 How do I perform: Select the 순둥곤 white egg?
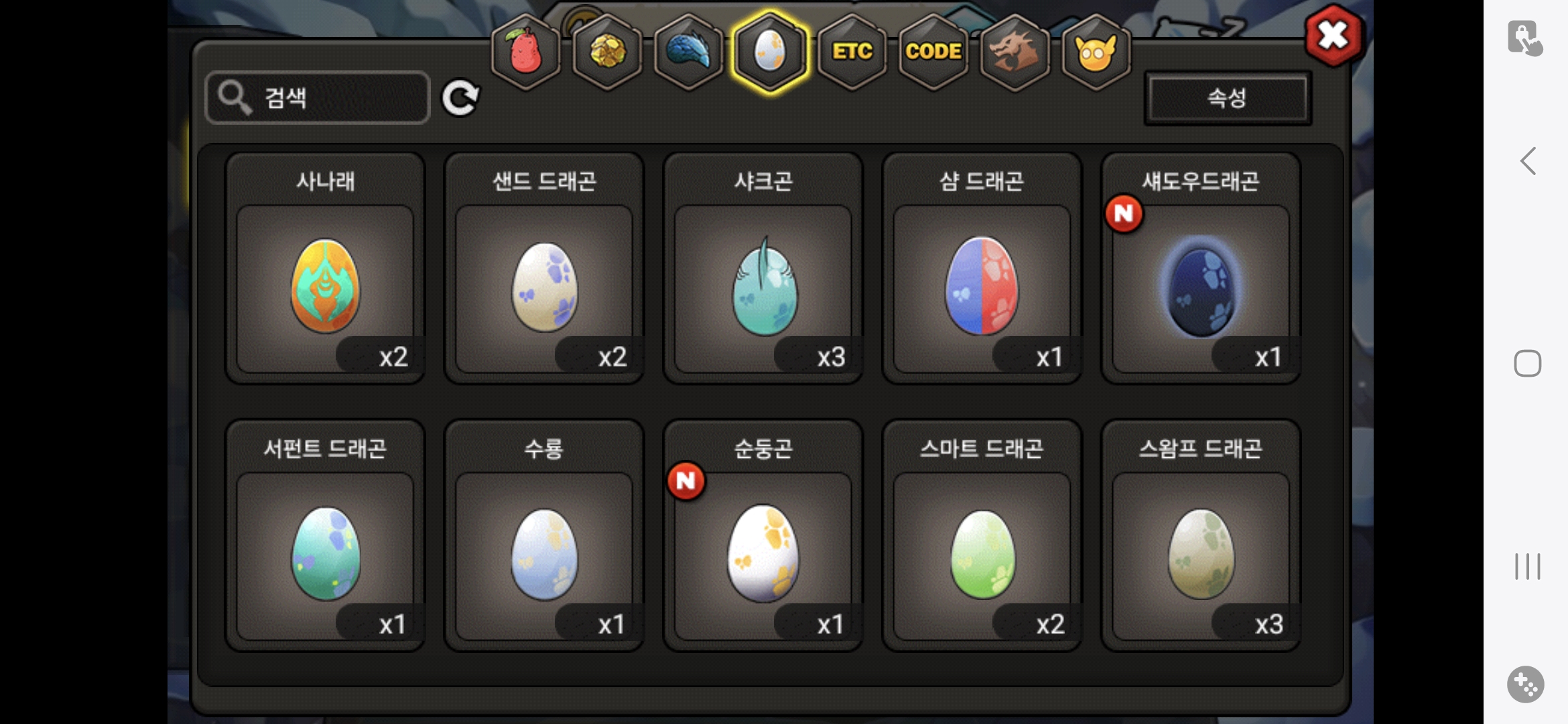point(763,535)
